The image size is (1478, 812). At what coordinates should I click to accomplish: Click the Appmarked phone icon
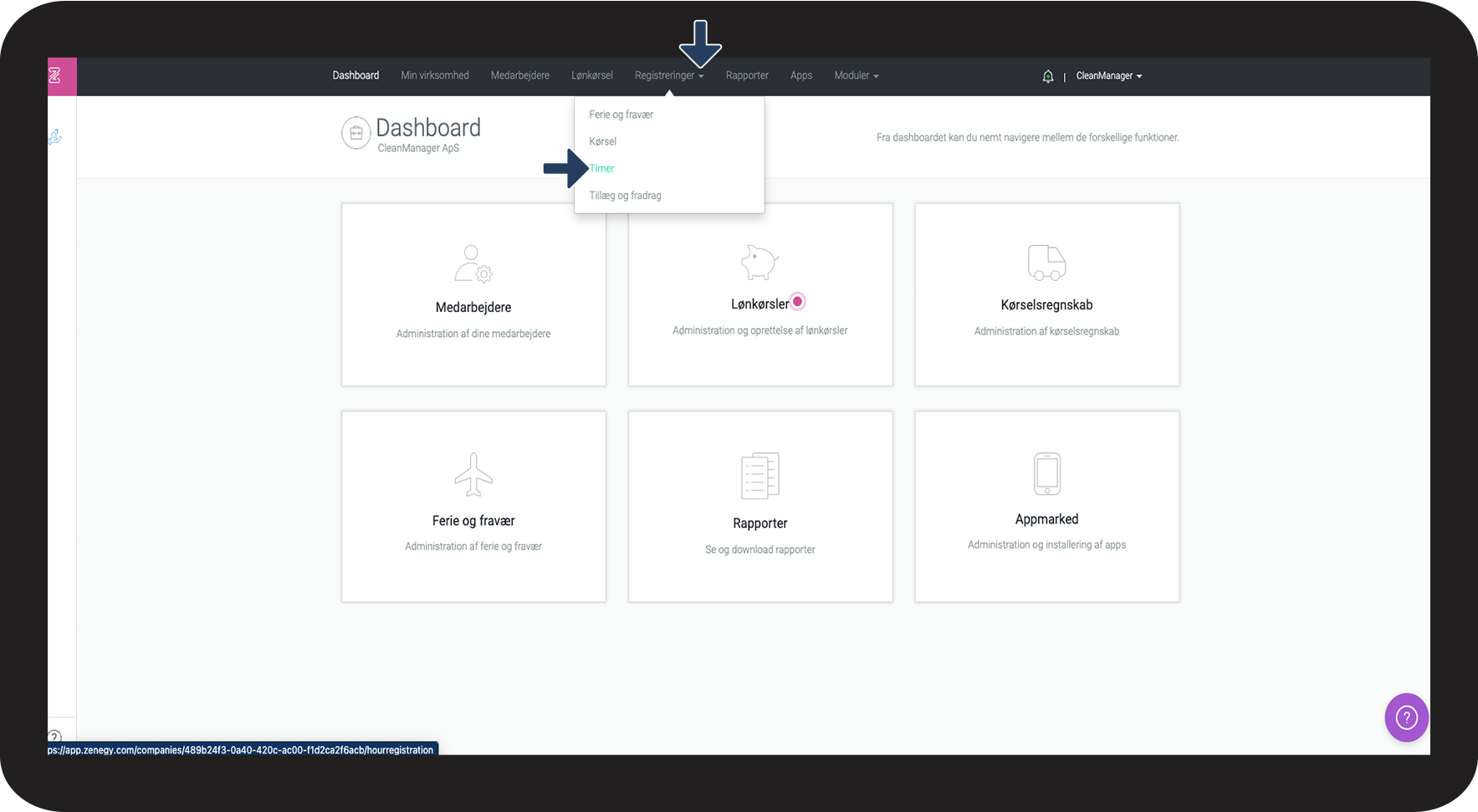[1047, 474]
